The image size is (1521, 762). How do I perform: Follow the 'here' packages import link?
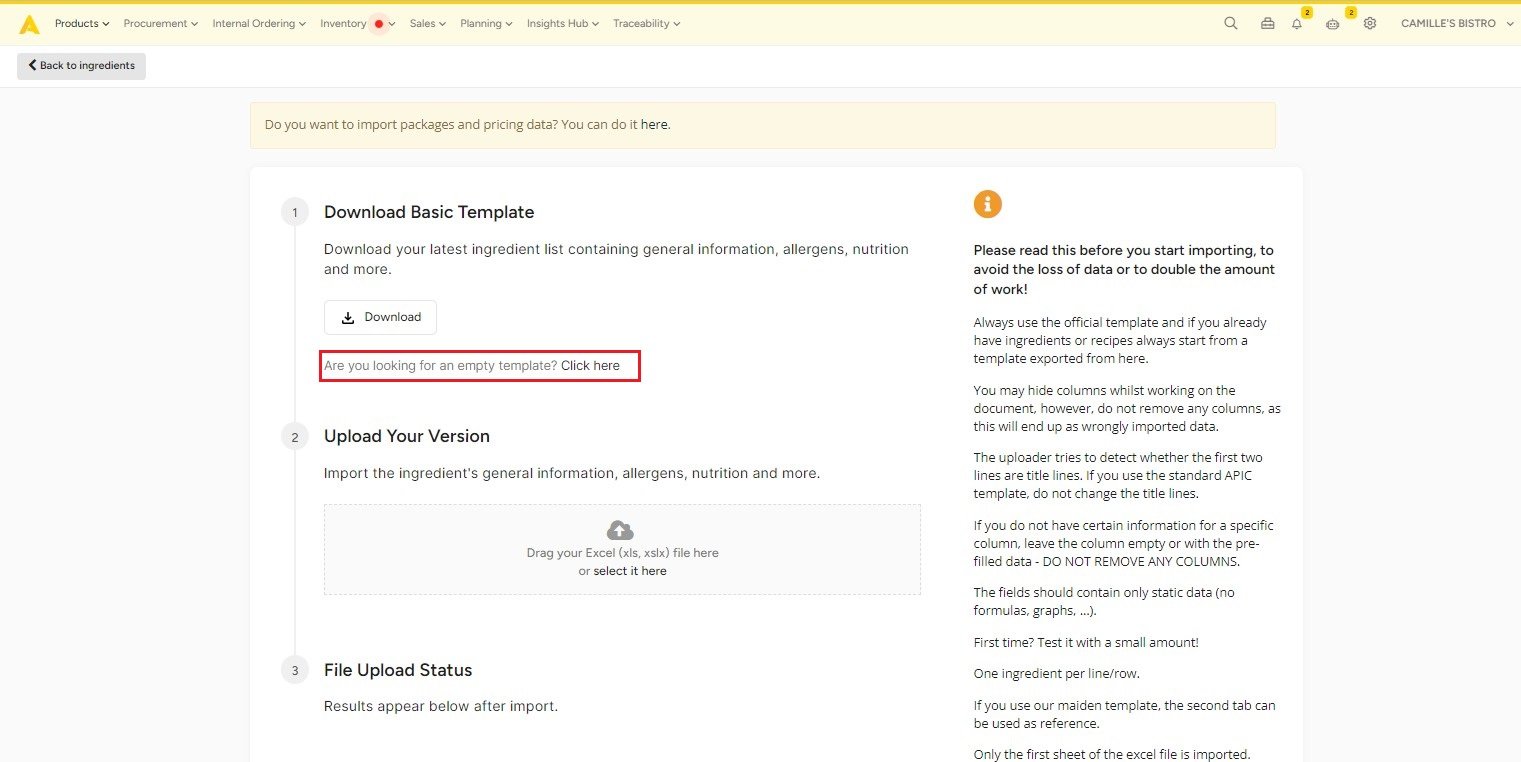[654, 125]
